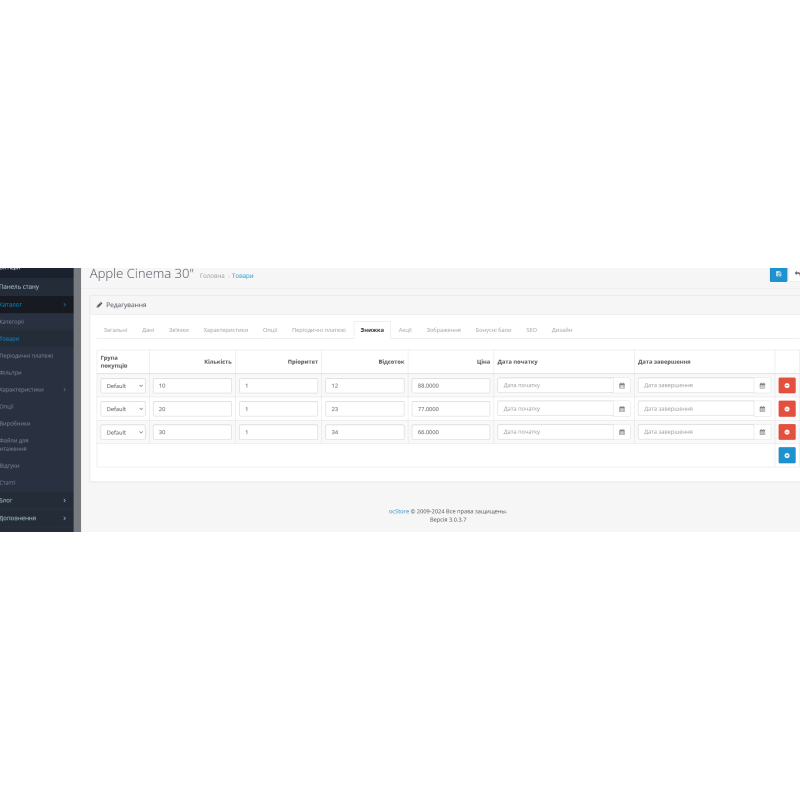The width and height of the screenshot is (800, 800).
Task: Open the Default group dropdown in first row
Action: pyautogui.click(x=122, y=385)
